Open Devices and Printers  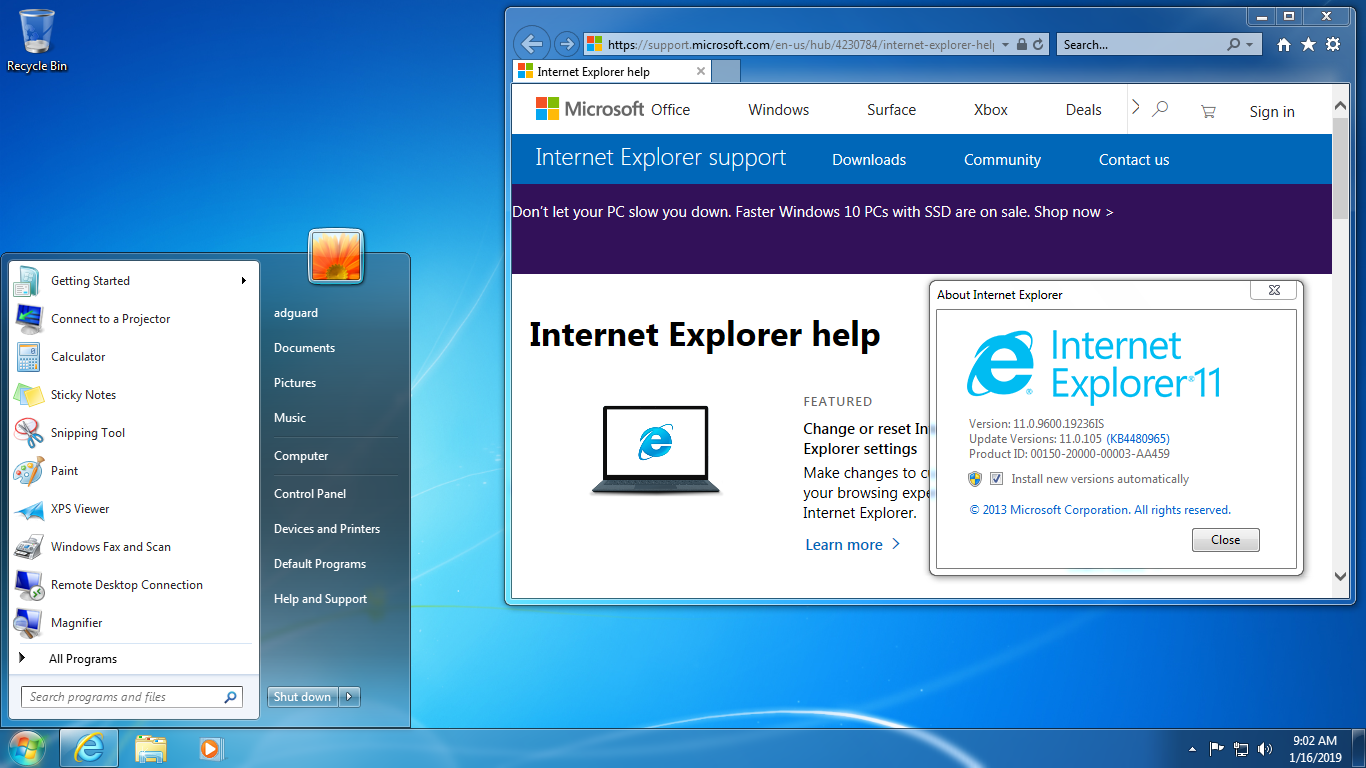click(327, 529)
